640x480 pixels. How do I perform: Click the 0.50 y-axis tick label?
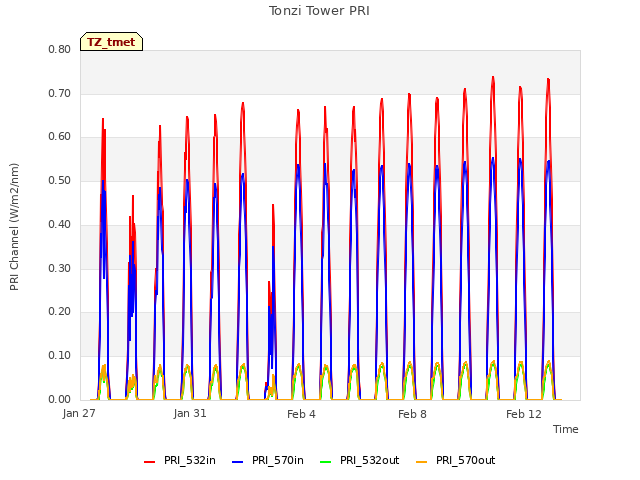click(x=60, y=180)
